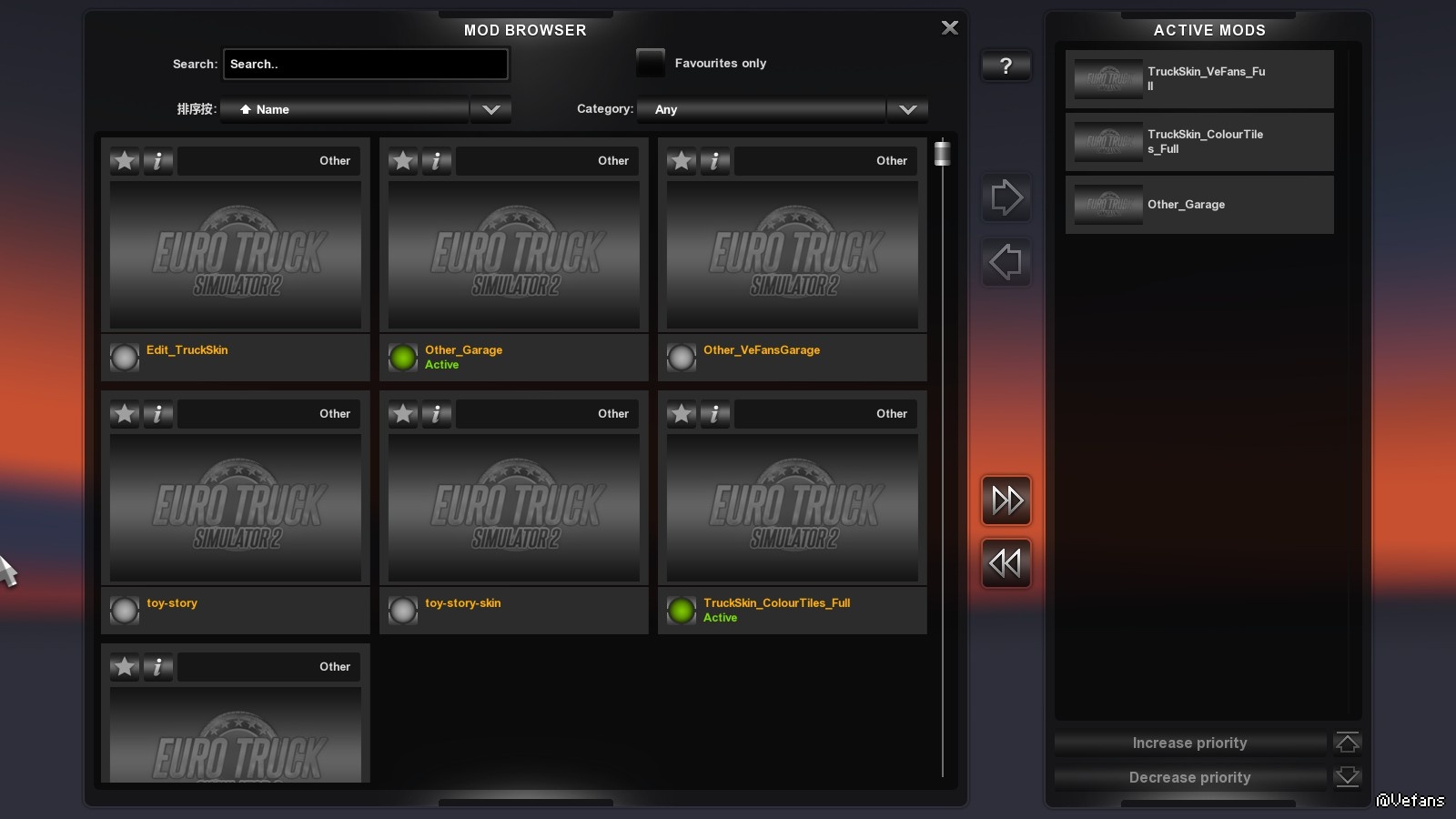This screenshot has width=1456, height=819.
Task: Select the toy-story mod thumbnail
Action: [236, 508]
